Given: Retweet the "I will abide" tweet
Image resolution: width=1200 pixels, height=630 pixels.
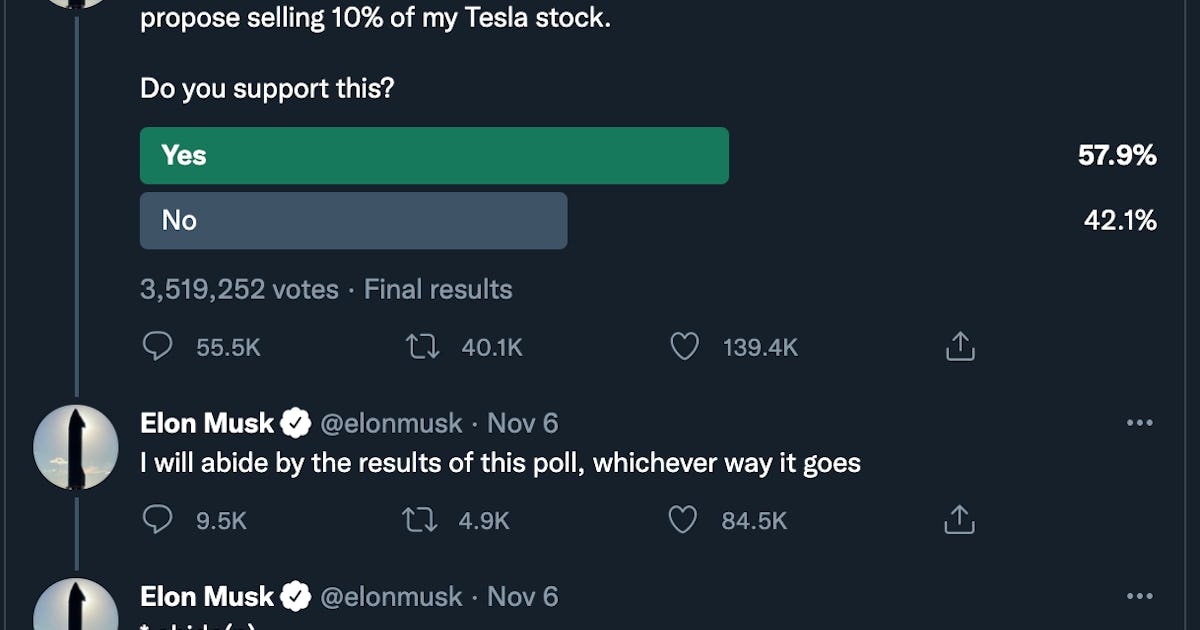Looking at the screenshot, I should pos(421,520).
